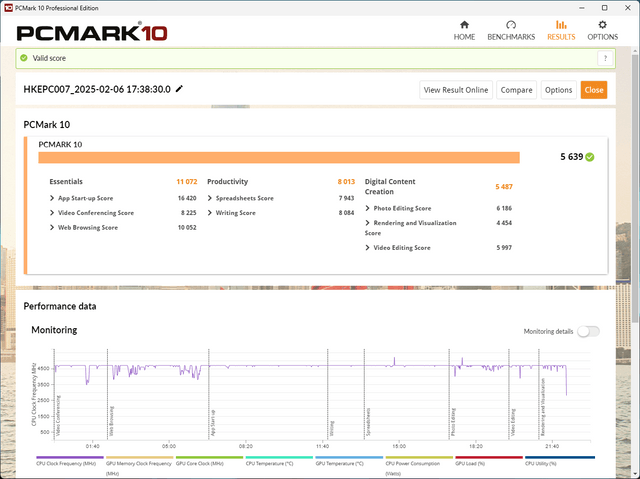Click the overall score 5 639
Image resolution: width=640 pixels, height=479 pixels.
[x=571, y=157]
